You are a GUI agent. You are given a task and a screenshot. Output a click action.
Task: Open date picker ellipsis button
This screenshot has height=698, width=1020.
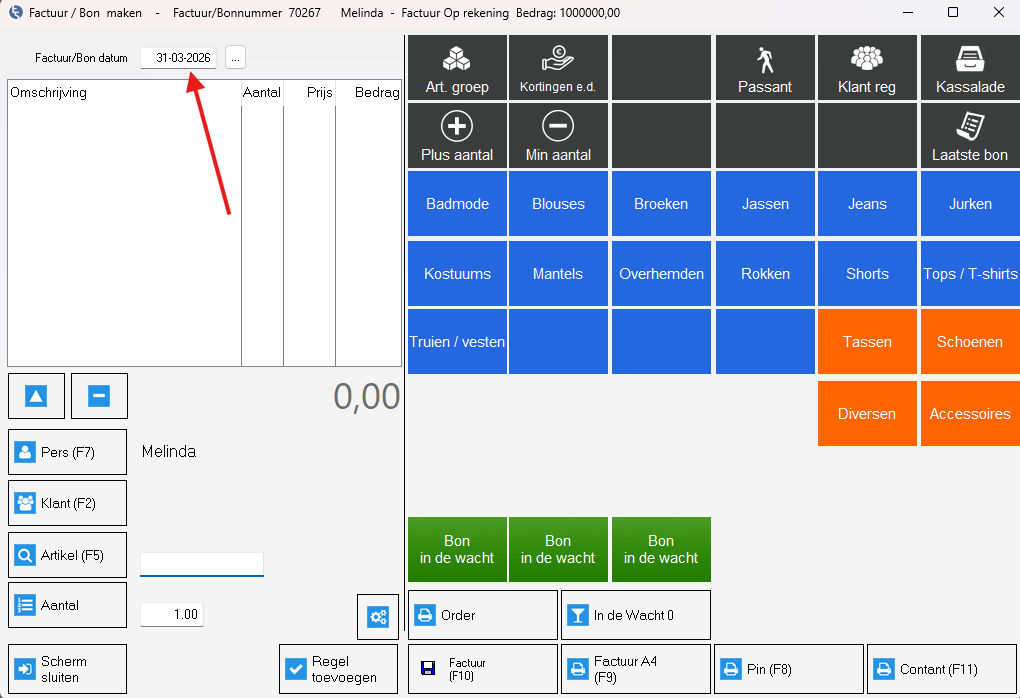[x=235, y=58]
